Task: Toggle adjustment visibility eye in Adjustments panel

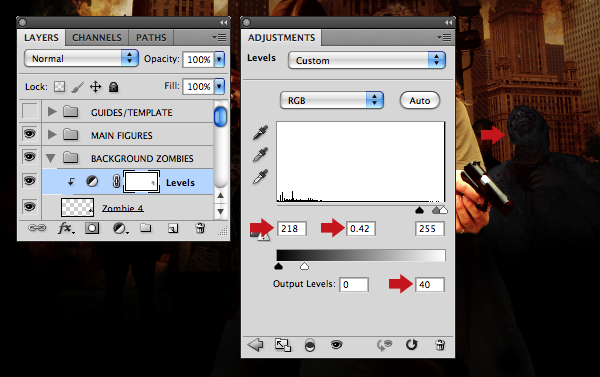Action: (336, 345)
